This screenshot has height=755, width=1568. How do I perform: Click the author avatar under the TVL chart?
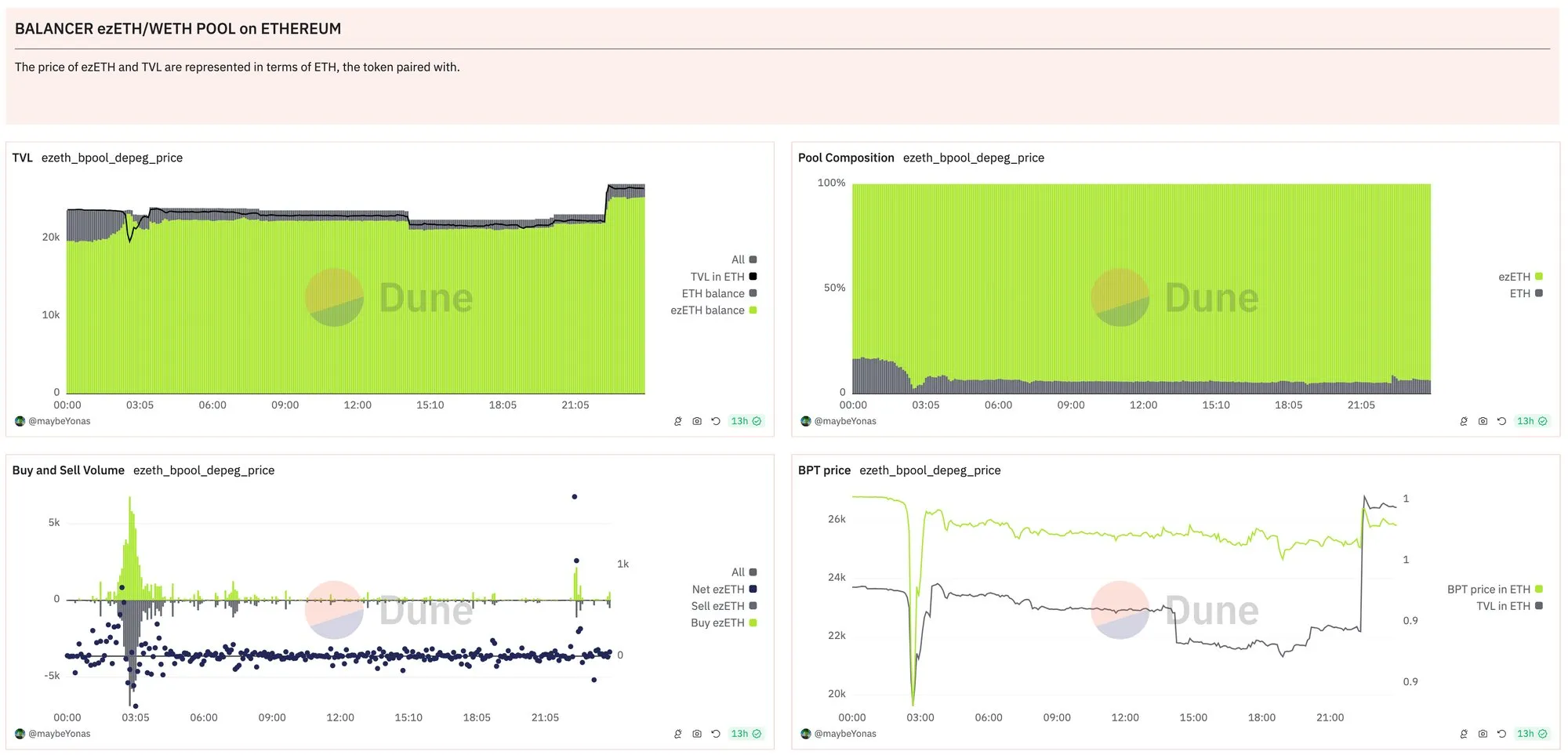click(x=20, y=421)
